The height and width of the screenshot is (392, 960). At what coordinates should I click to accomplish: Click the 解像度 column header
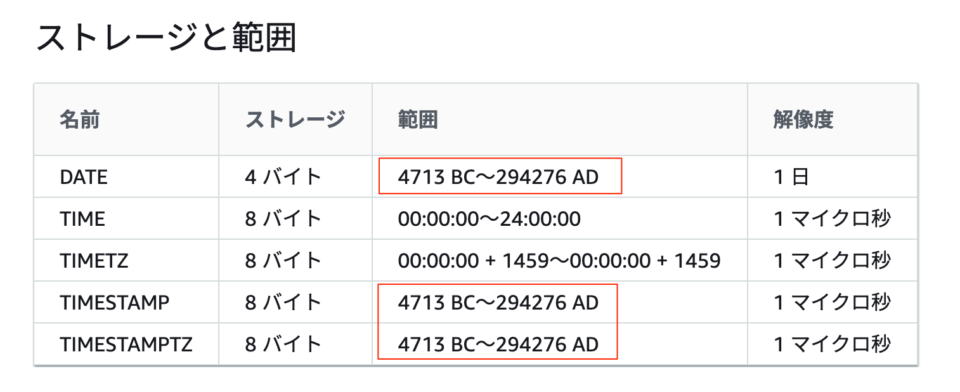[x=803, y=120]
